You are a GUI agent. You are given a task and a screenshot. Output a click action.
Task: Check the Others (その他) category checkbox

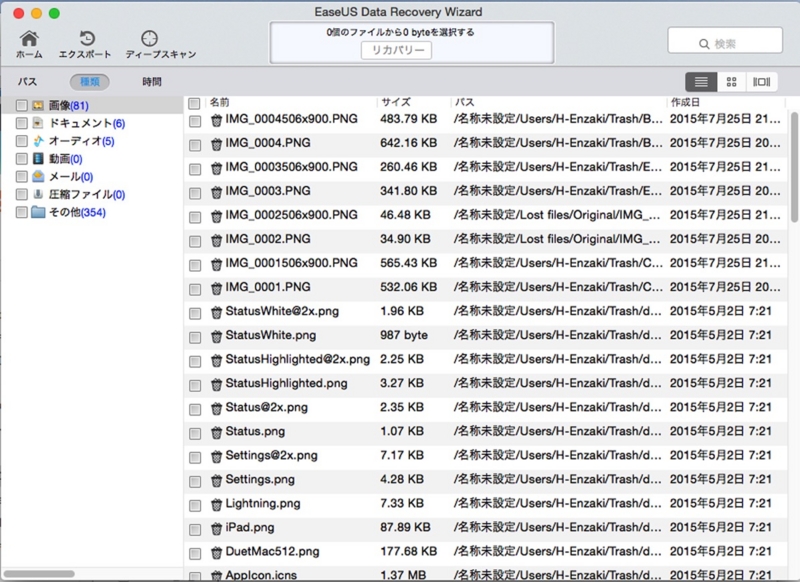pos(21,212)
